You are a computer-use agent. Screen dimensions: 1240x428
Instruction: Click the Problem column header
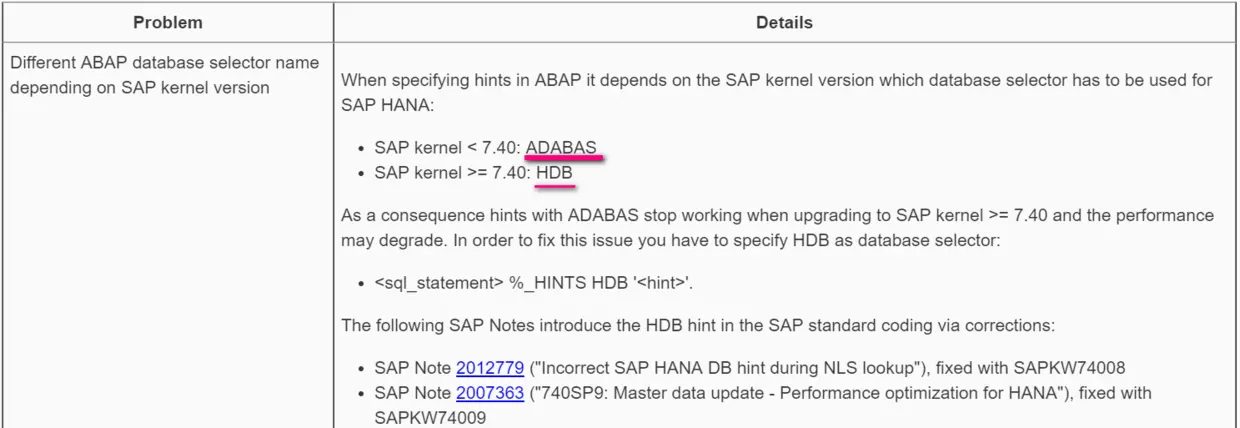click(167, 22)
